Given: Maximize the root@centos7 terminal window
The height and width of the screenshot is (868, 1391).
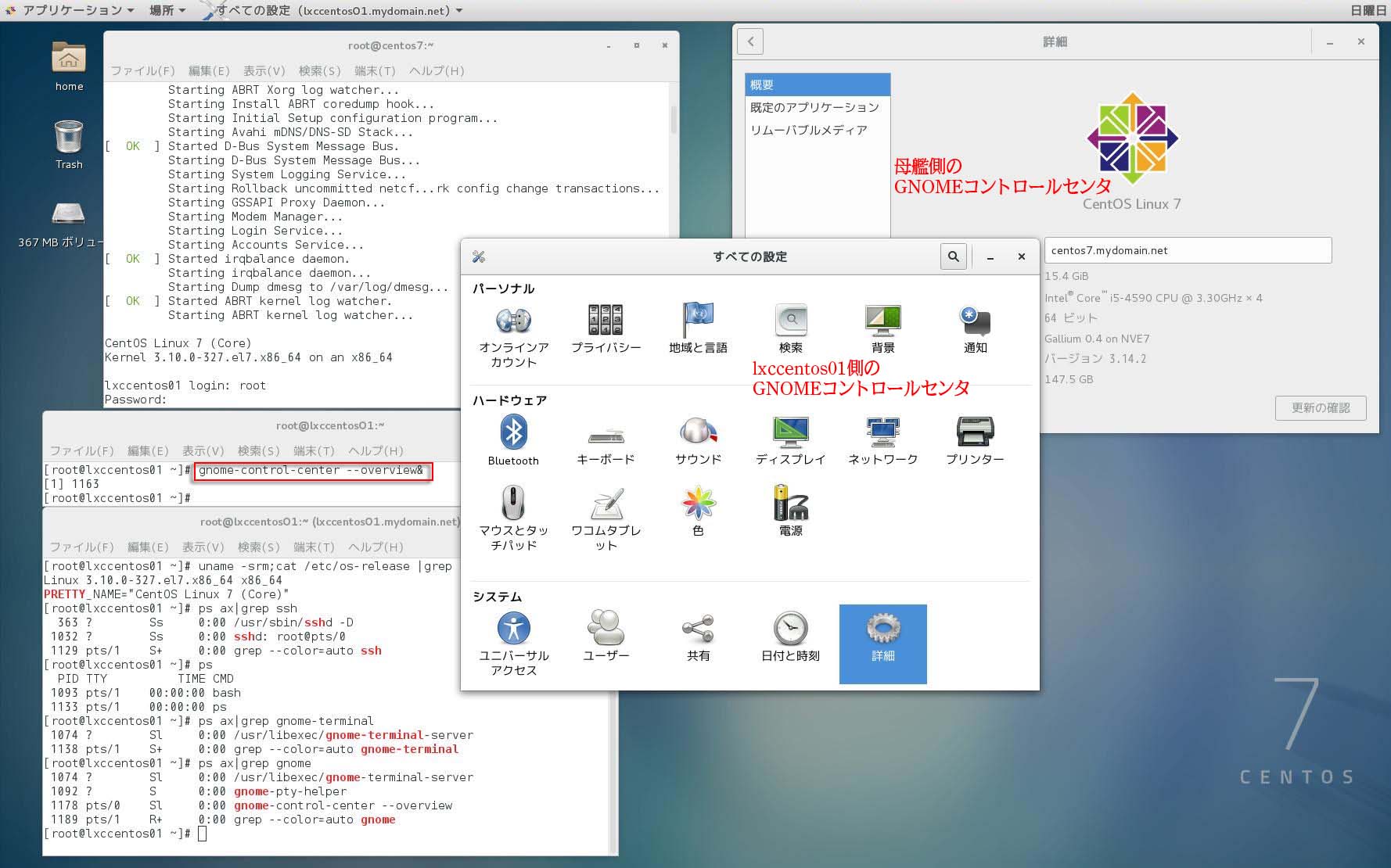Looking at the screenshot, I should (x=637, y=45).
